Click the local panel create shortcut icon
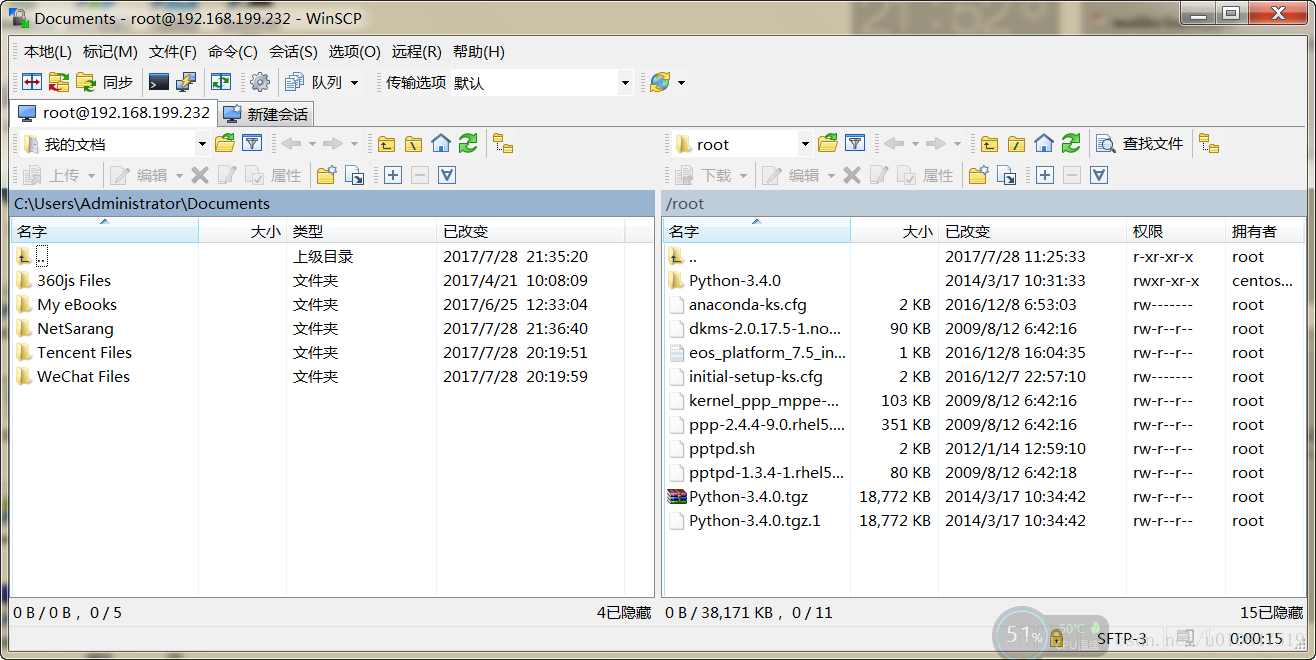1316x660 pixels. [x=355, y=175]
